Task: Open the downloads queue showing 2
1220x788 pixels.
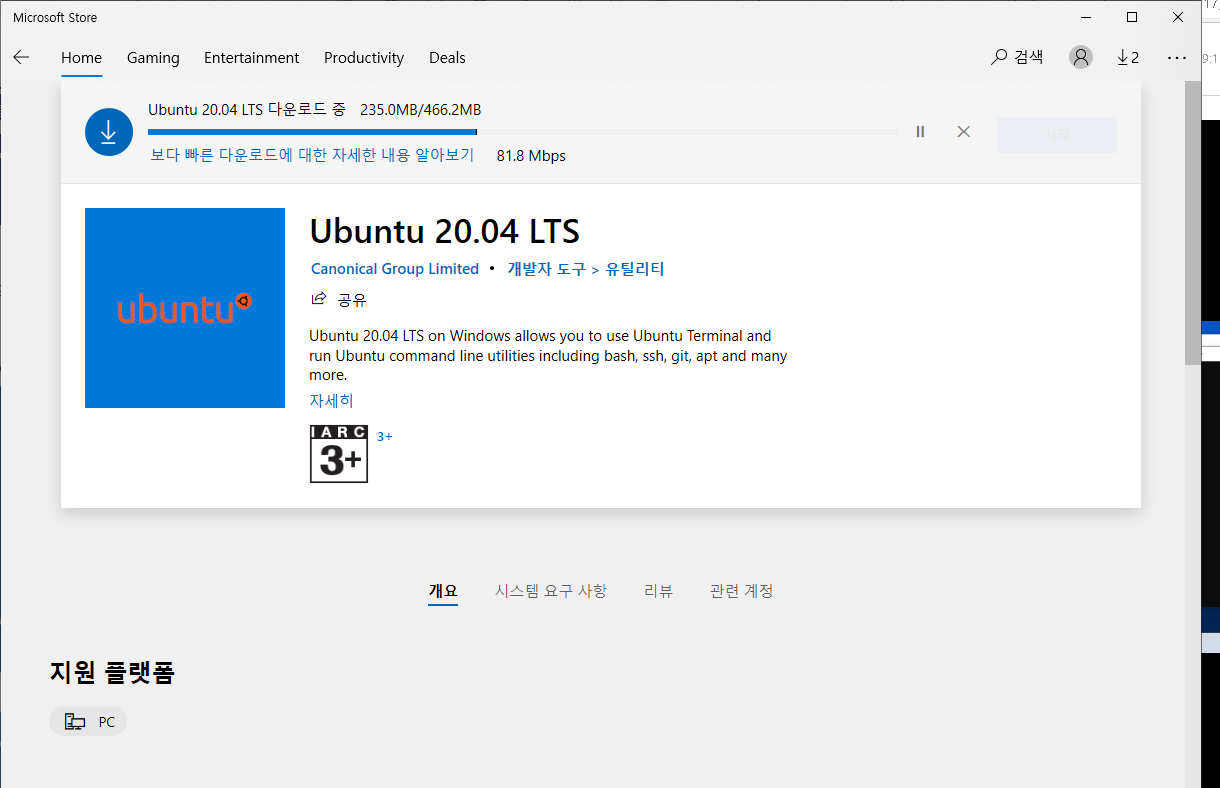Action: [1128, 57]
